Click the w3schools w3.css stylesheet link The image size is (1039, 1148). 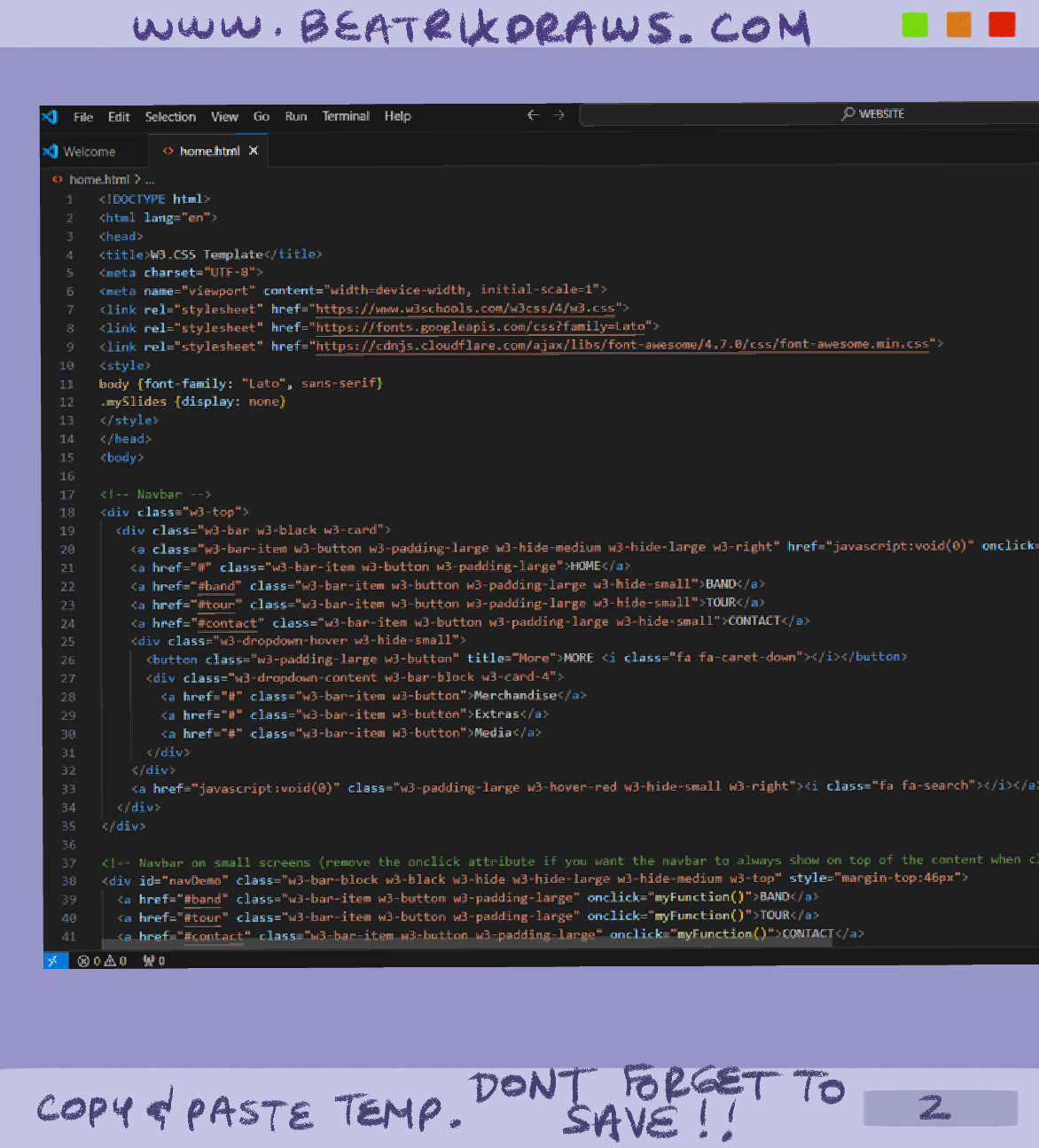(465, 308)
